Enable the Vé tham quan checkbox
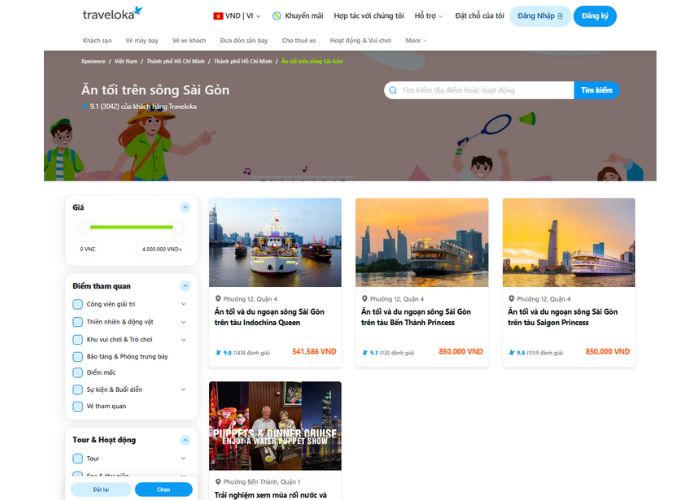This screenshot has width=700, height=500. click(78, 406)
